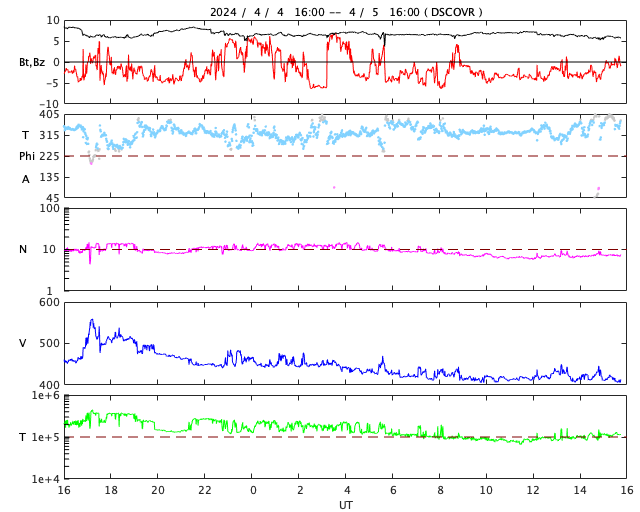640x512 pixels.
Task: Click the "135" tick on the Phi axis
Action: point(49,177)
